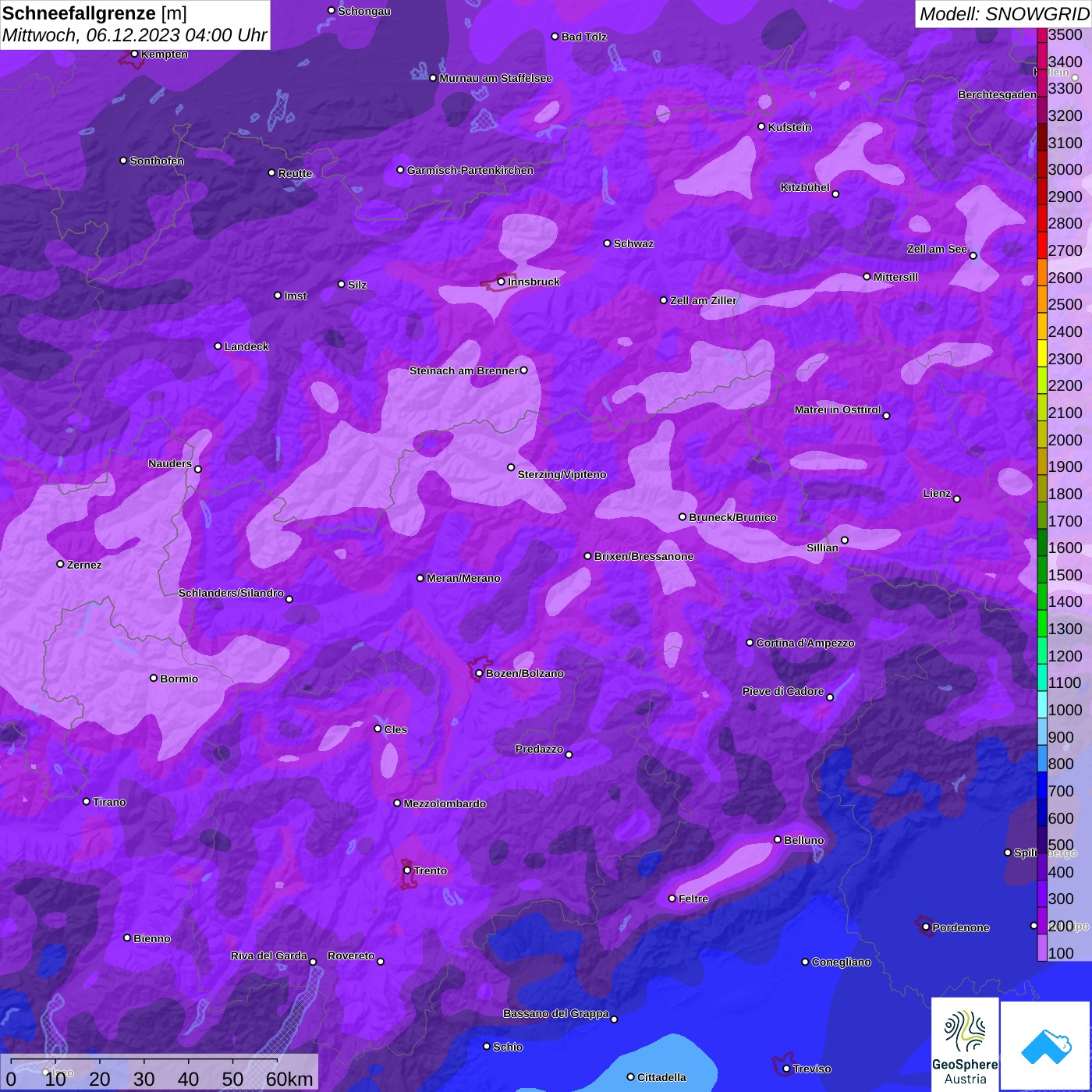Click the Treviso city marker
The image size is (1092, 1092).
786,1069
